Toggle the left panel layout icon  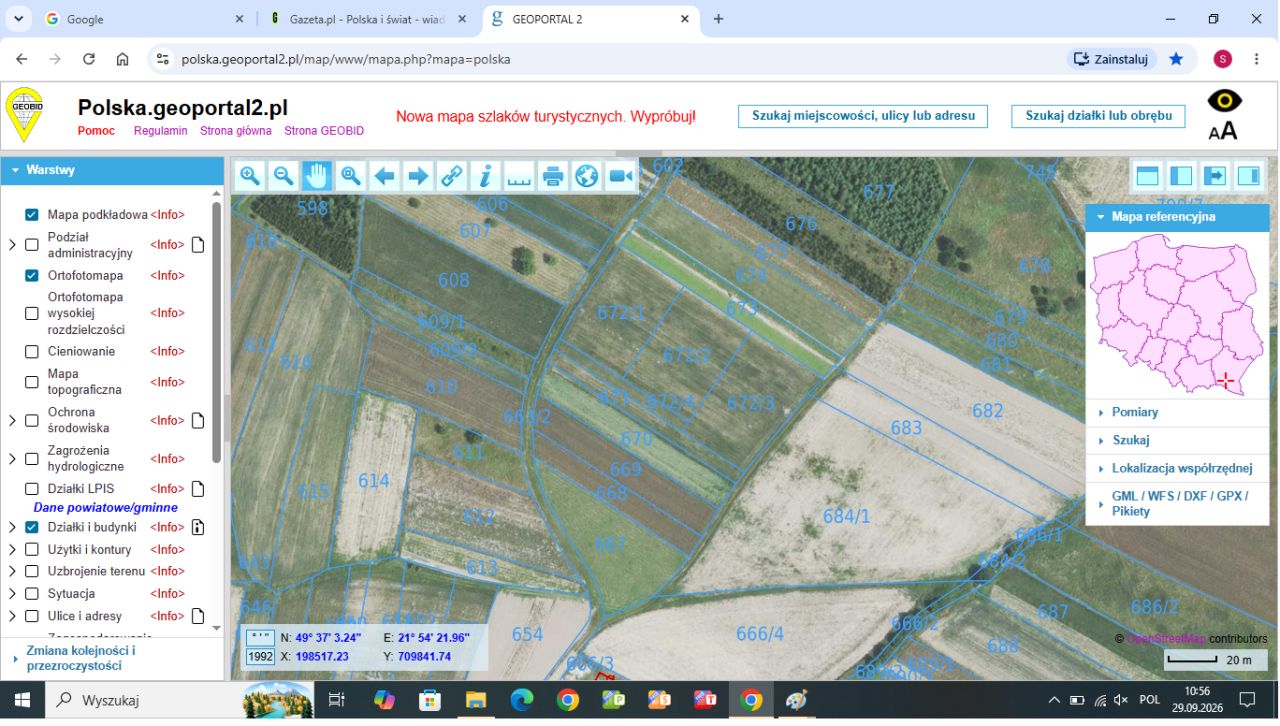pos(1181,176)
